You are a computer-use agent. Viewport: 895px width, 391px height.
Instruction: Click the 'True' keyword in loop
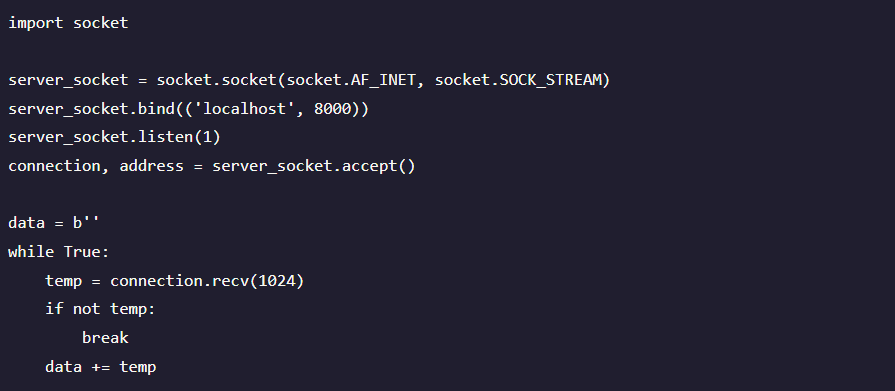(82, 252)
